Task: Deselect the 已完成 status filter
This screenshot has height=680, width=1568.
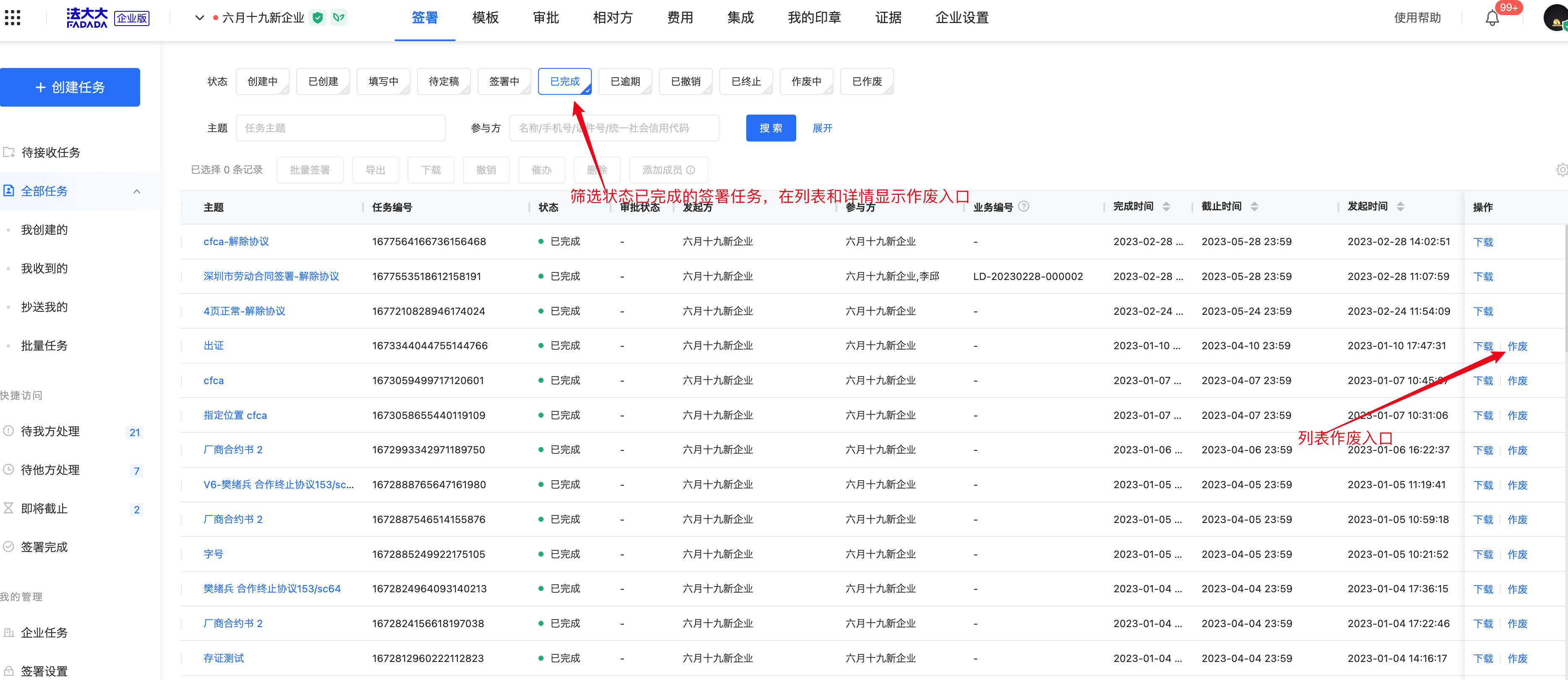Action: coord(565,81)
